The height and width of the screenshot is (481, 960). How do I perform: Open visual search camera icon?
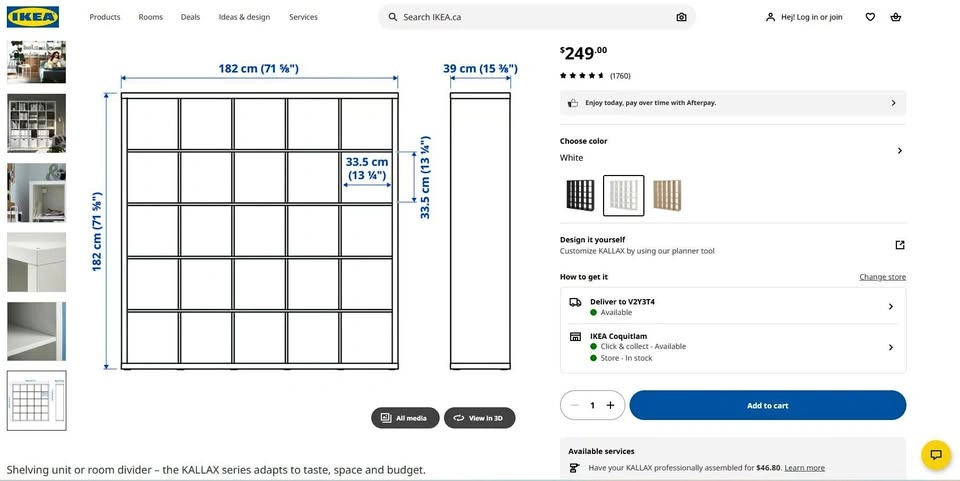click(681, 17)
